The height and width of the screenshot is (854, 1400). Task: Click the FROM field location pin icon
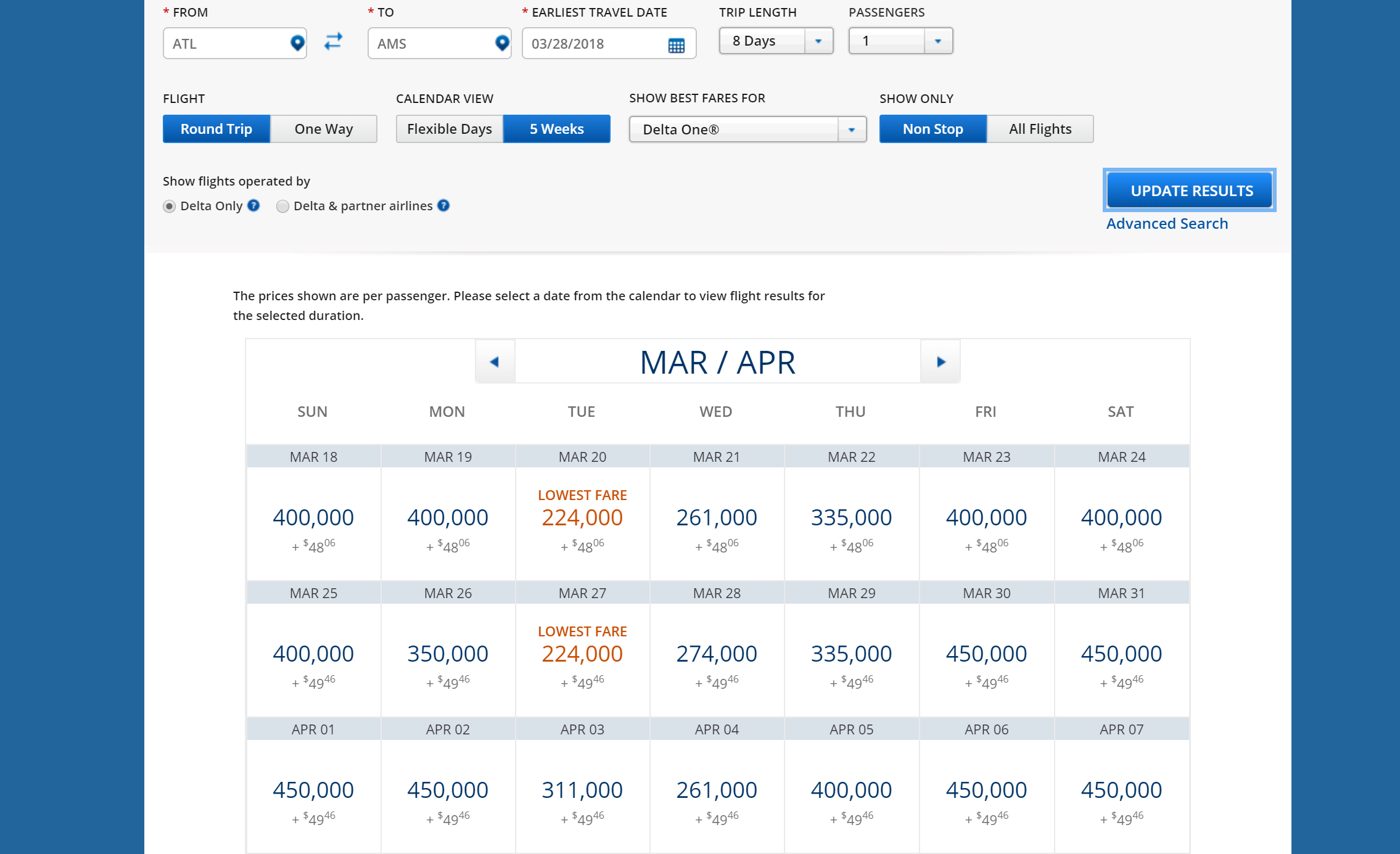click(297, 43)
